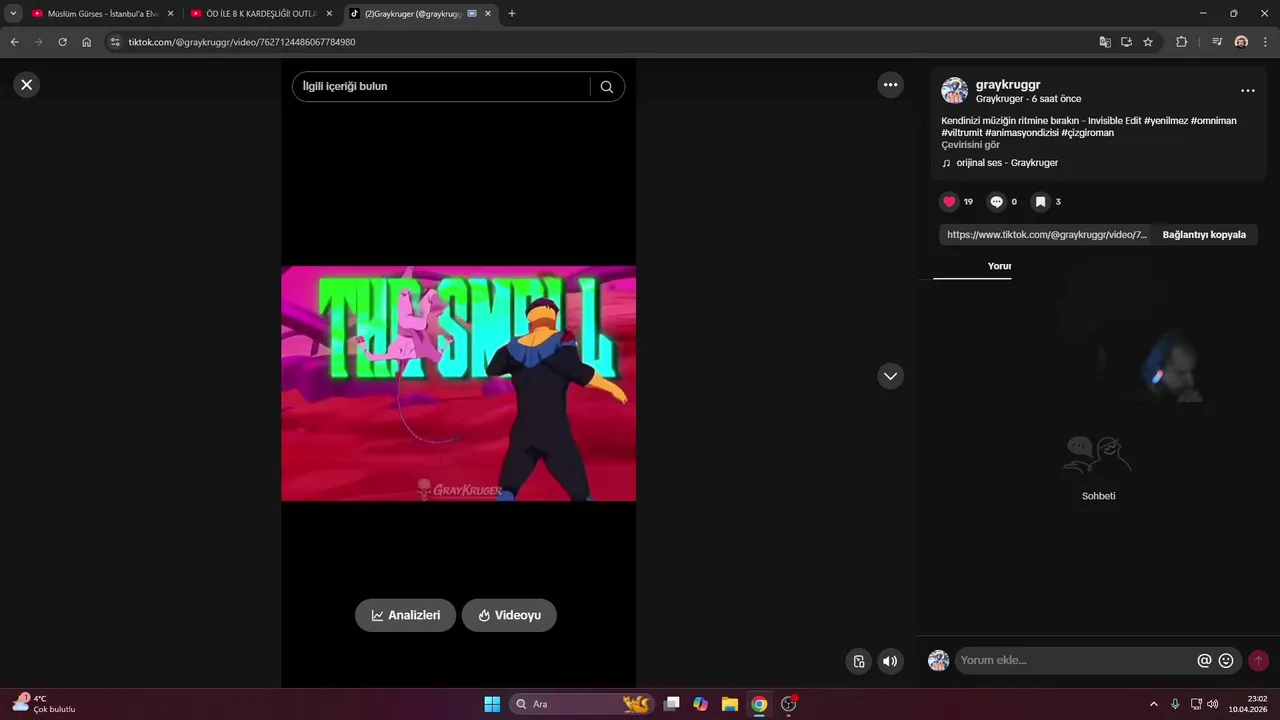Translate this page via address bar icon
The width and height of the screenshot is (1280, 720).
click(x=1105, y=42)
